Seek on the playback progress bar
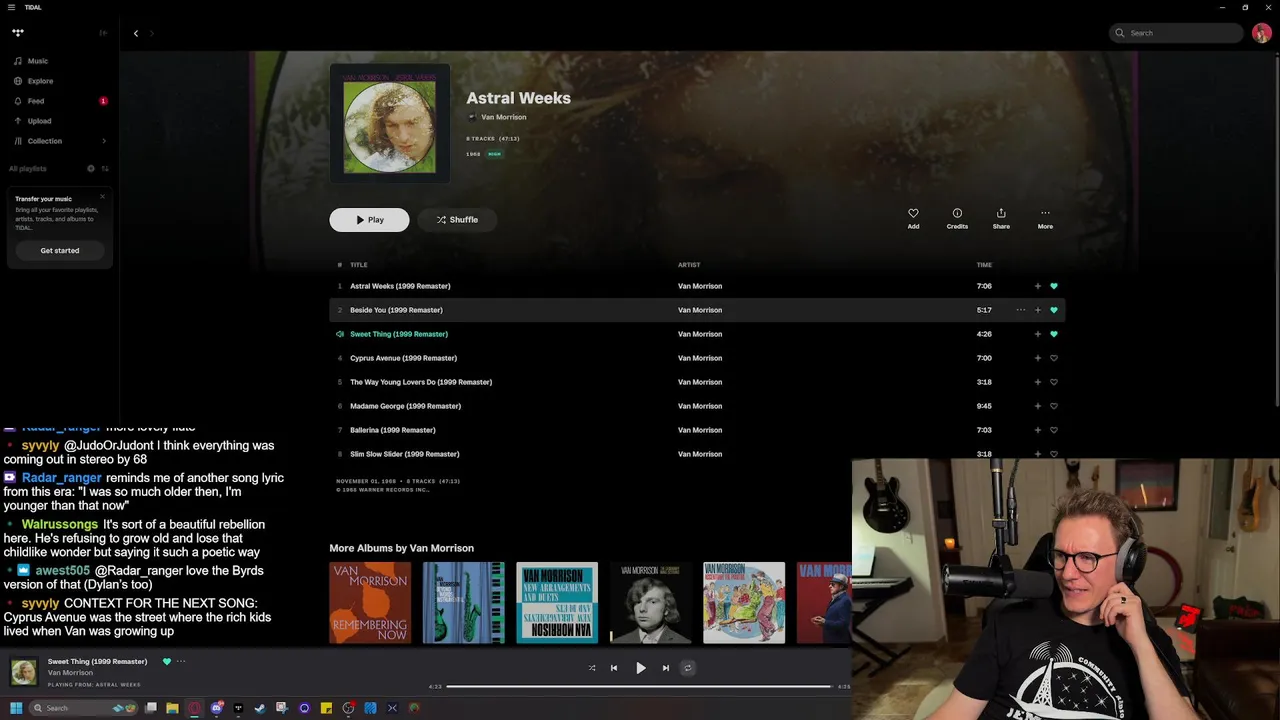Viewport: 1280px width, 720px height. pos(639,687)
